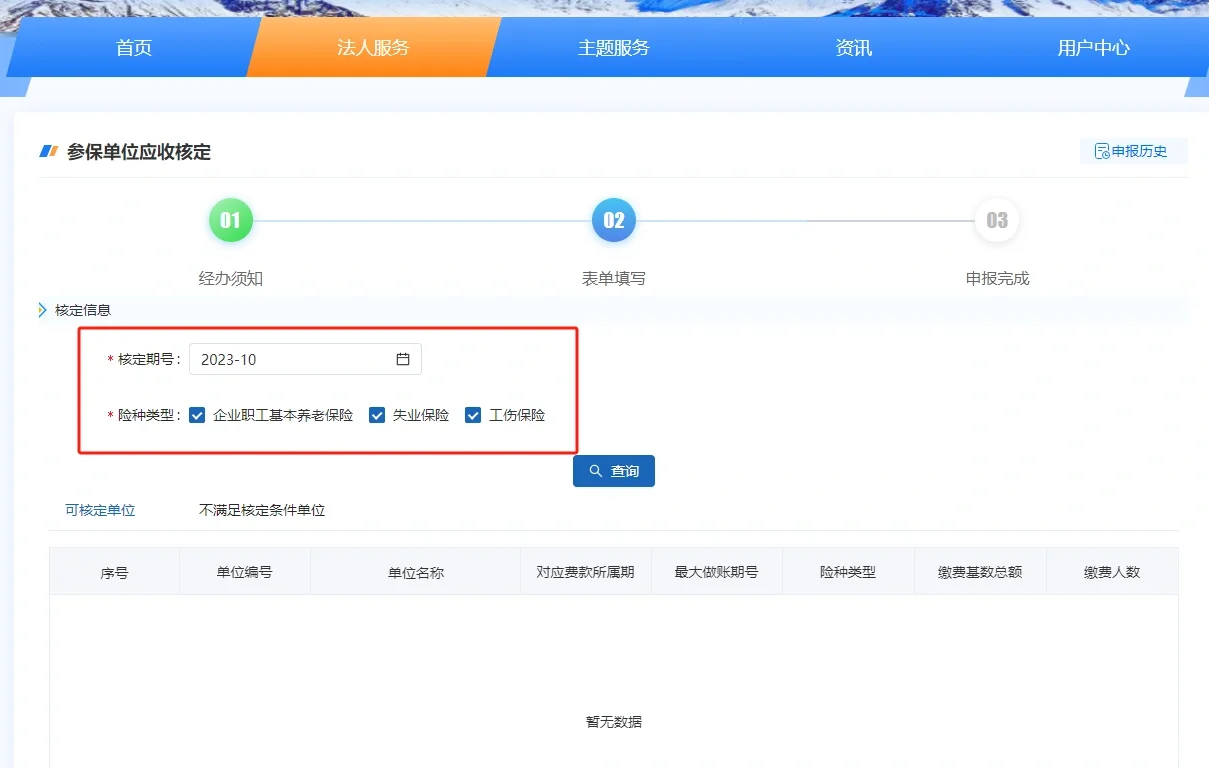Open the 核定期号 date picker field
1209x768 pixels.
[x=295, y=359]
